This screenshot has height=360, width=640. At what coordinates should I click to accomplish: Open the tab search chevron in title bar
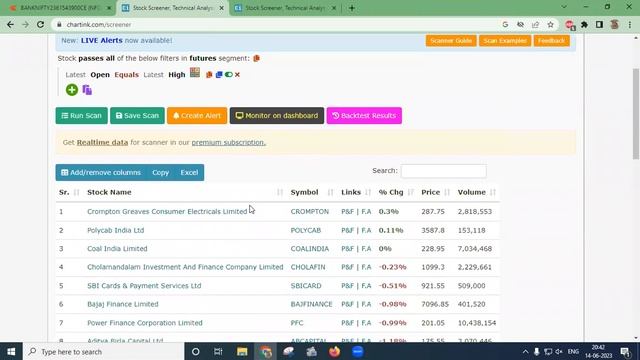564,7
